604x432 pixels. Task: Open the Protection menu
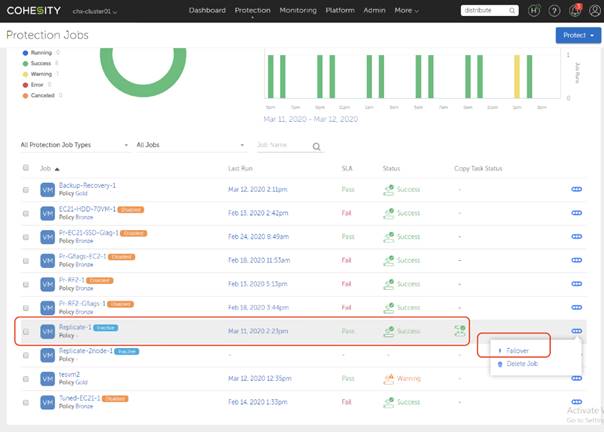[252, 10]
